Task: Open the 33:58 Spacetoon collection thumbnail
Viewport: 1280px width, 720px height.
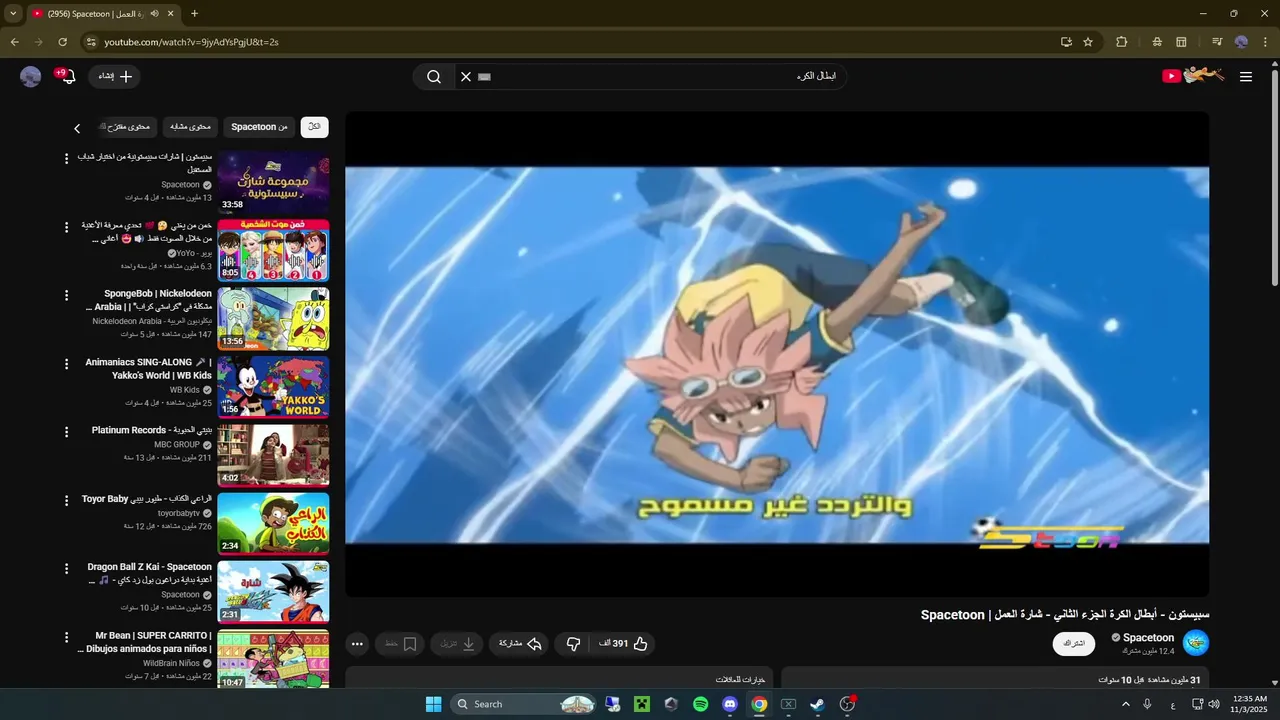Action: pos(273,182)
